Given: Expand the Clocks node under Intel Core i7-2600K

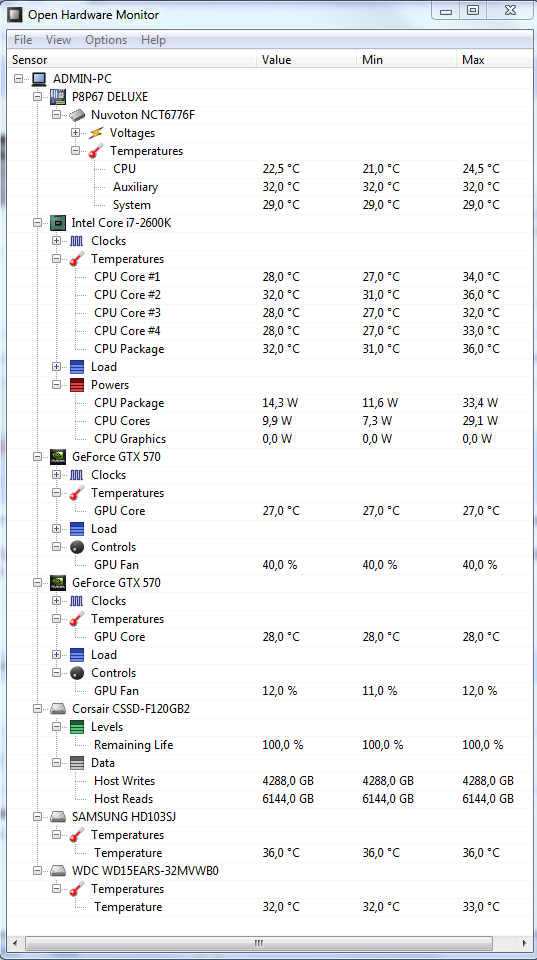Looking at the screenshot, I should (x=56, y=241).
